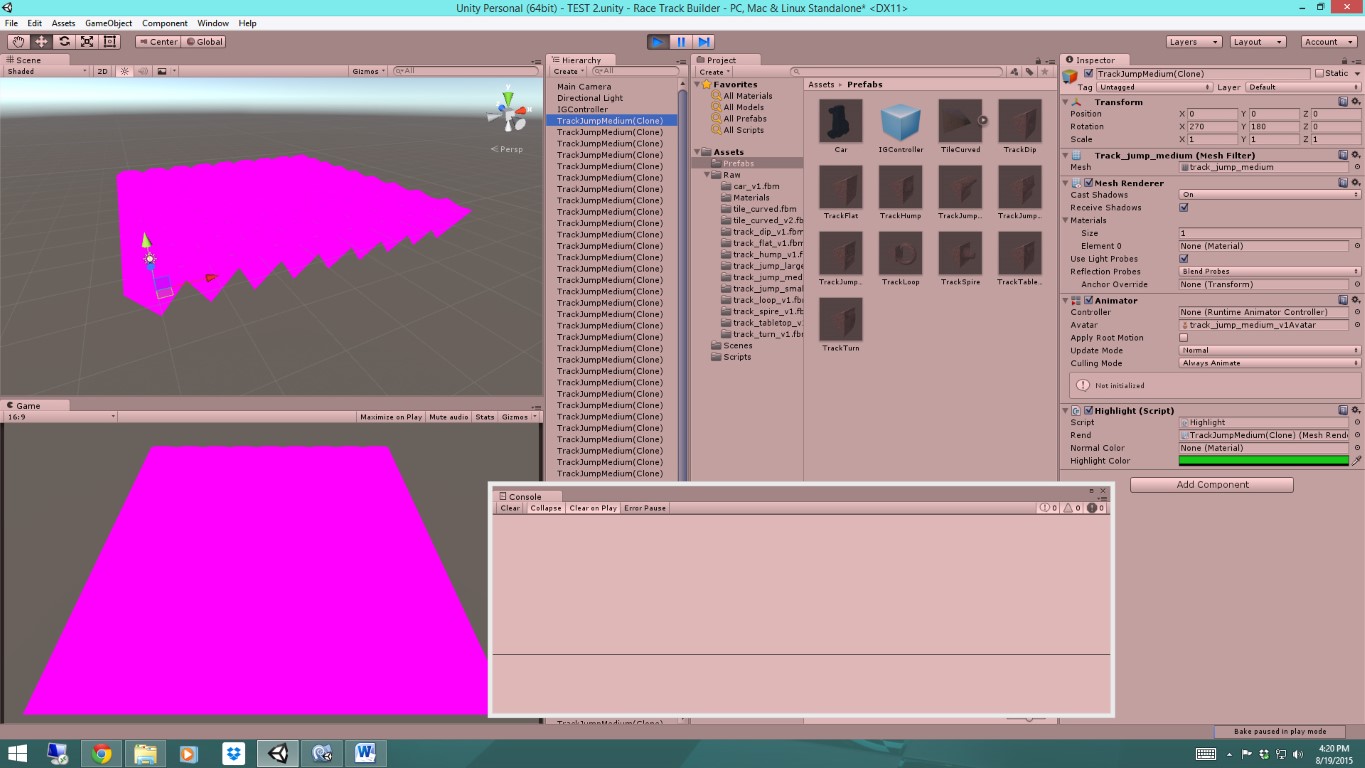Toggle the Global/Local coordinate button
Viewport: 1365px width, 768px height.
coord(204,42)
